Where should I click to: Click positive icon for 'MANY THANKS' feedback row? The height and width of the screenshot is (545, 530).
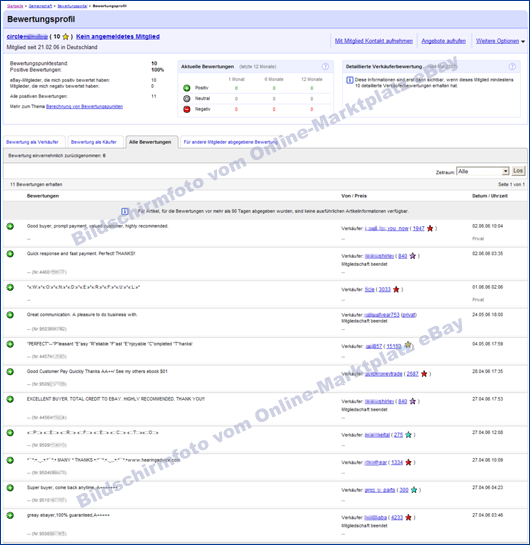[x=10, y=460]
